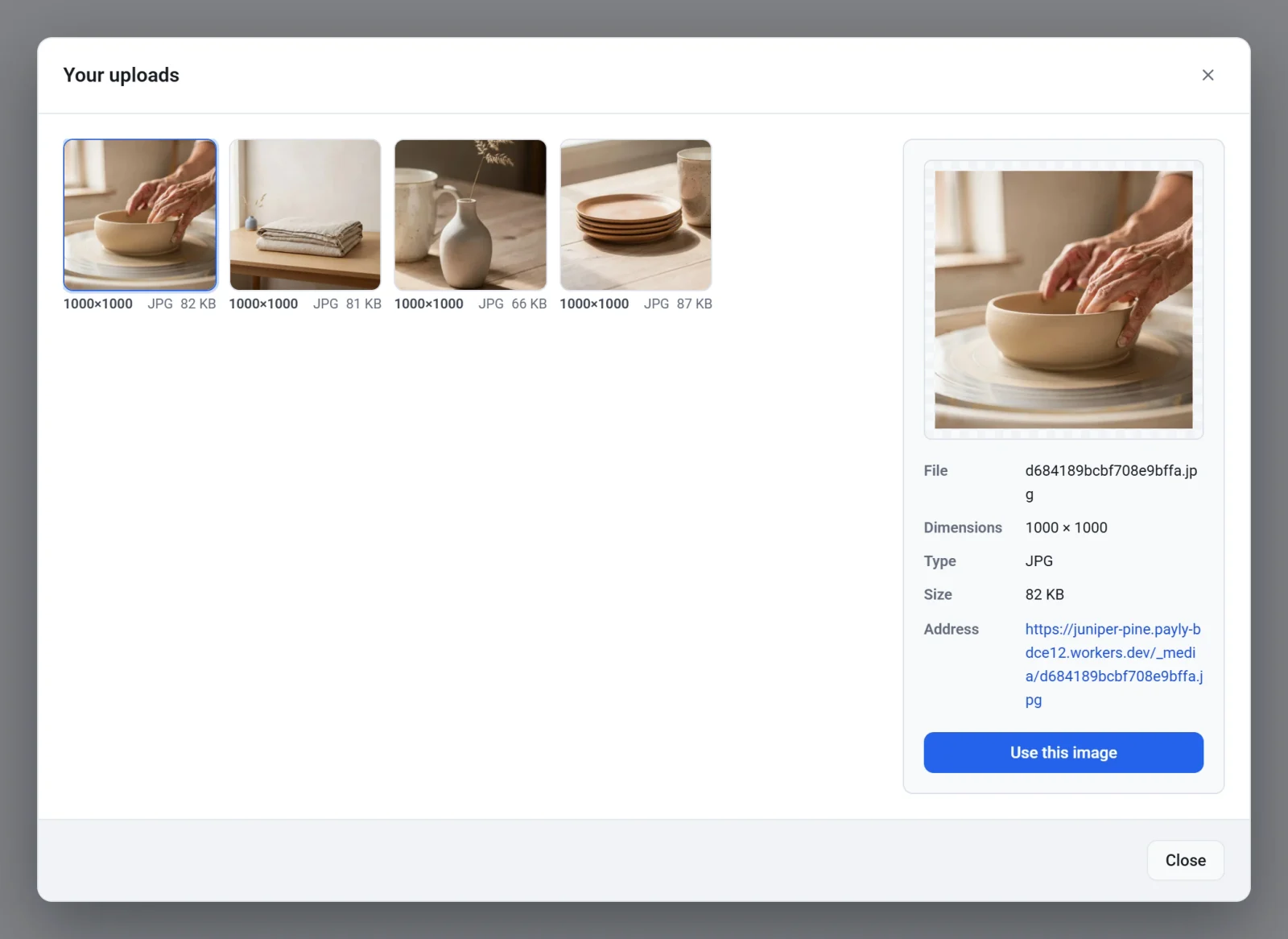Click the File label
Image resolution: width=1288 pixels, height=939 pixels.
tap(935, 470)
